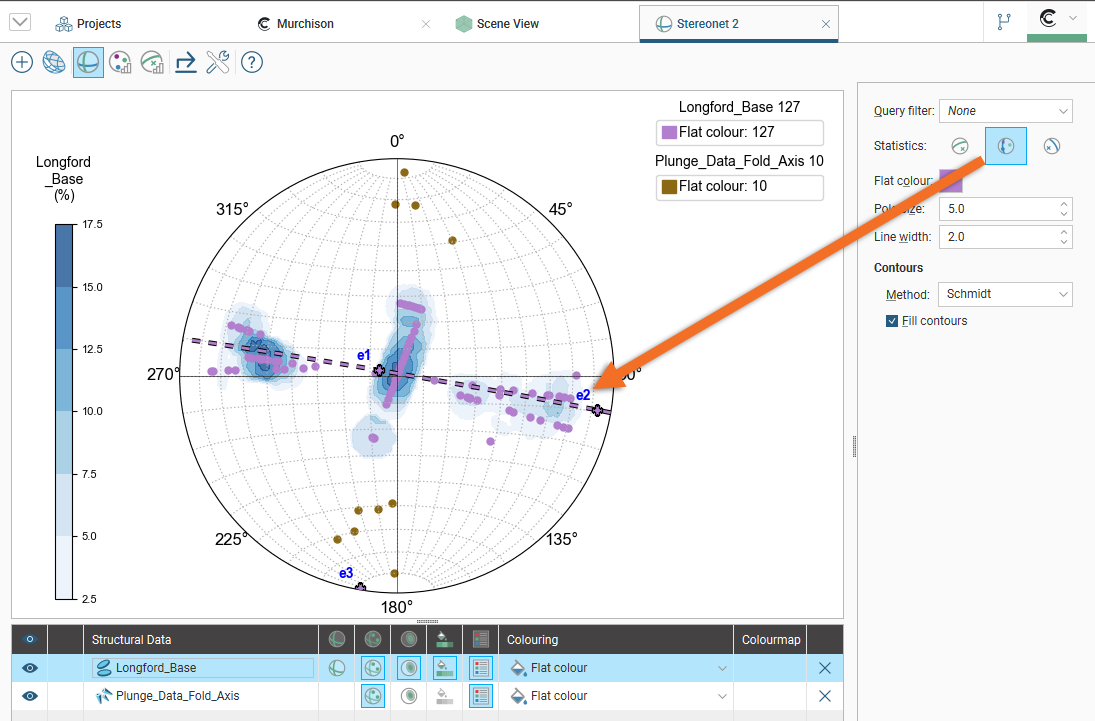This screenshot has height=721, width=1095.
Task: Switch to the Scene View tab
Action: coord(497,24)
